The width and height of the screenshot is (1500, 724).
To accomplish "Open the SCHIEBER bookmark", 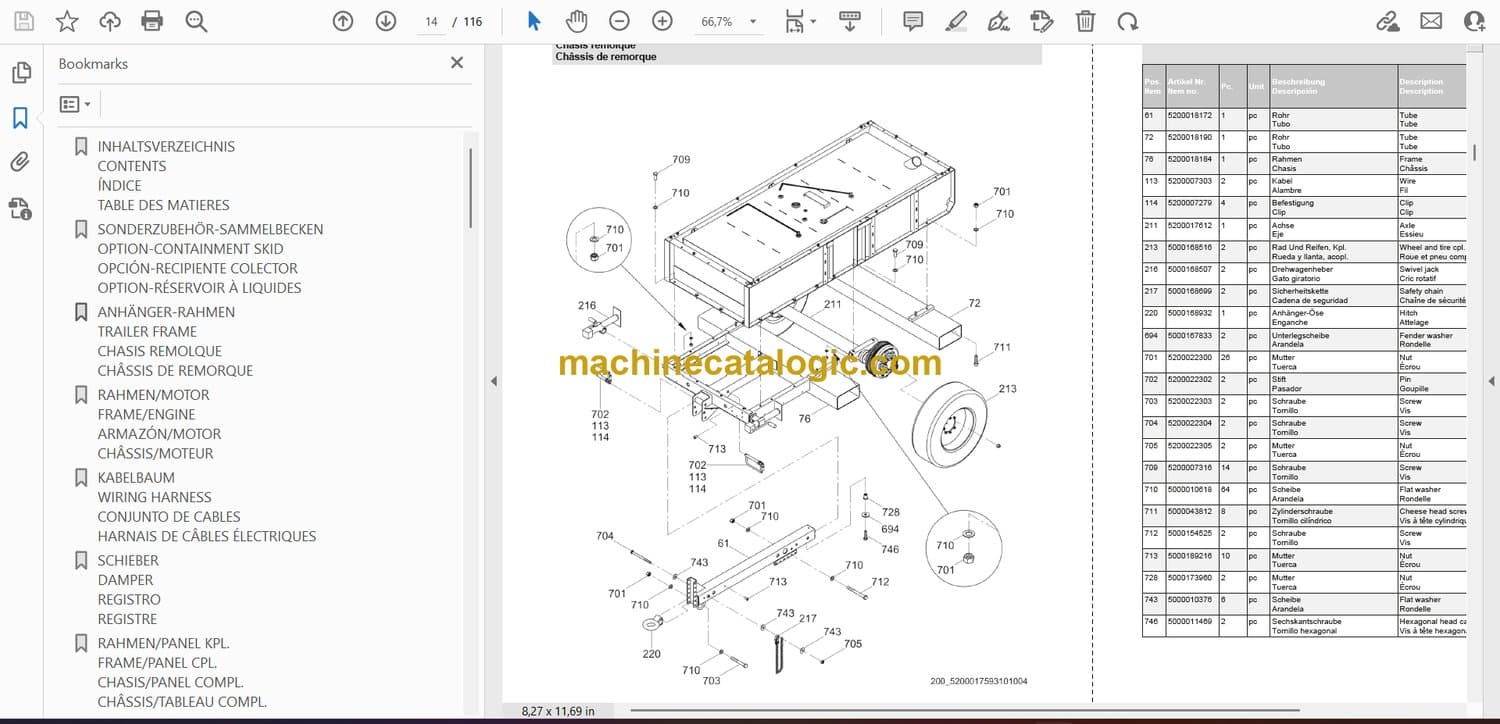I will click(128, 560).
